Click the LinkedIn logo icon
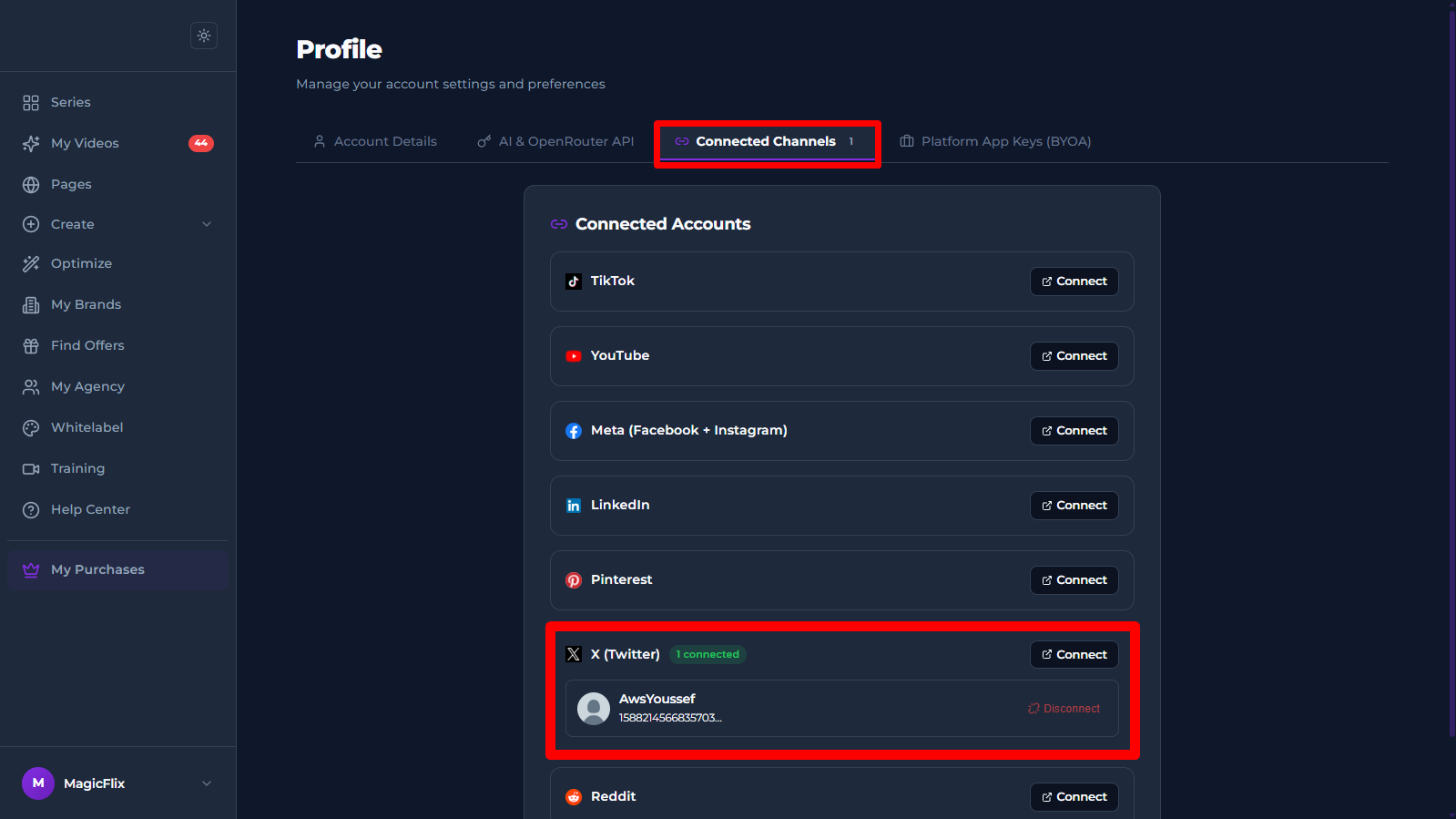The width and height of the screenshot is (1456, 819). click(x=574, y=506)
